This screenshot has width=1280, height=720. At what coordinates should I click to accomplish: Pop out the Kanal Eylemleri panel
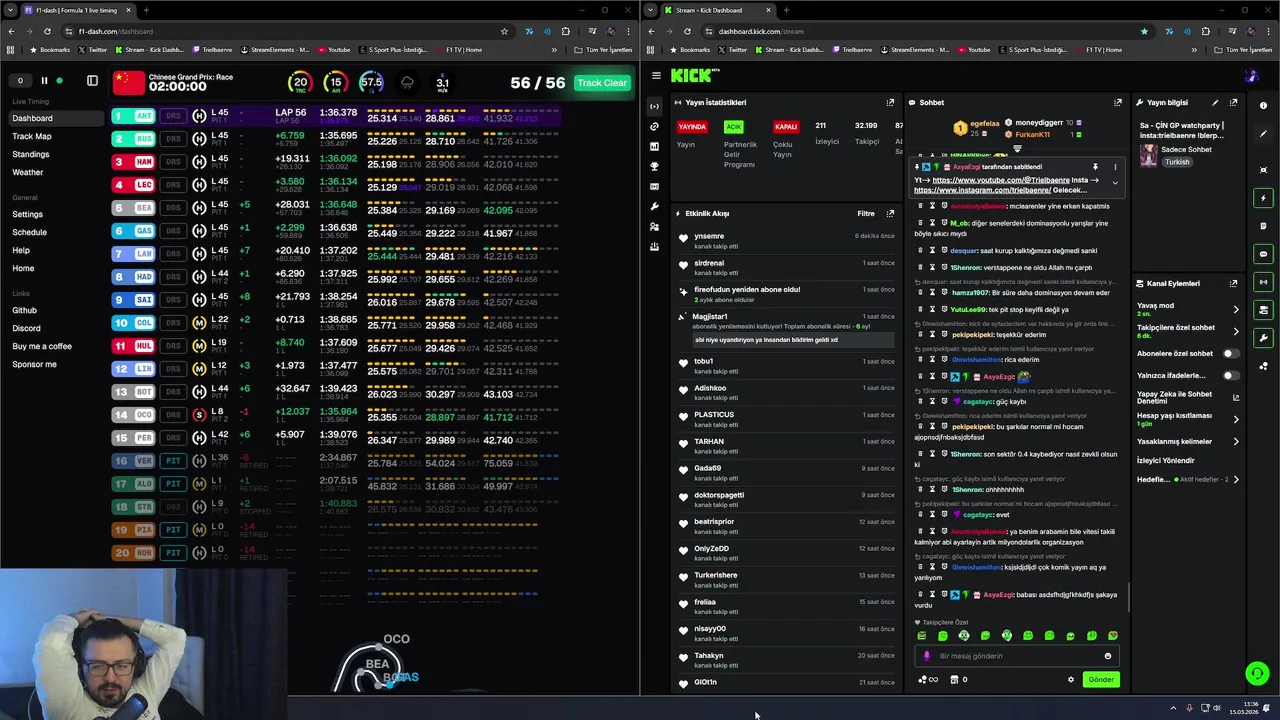pyautogui.click(x=1233, y=283)
